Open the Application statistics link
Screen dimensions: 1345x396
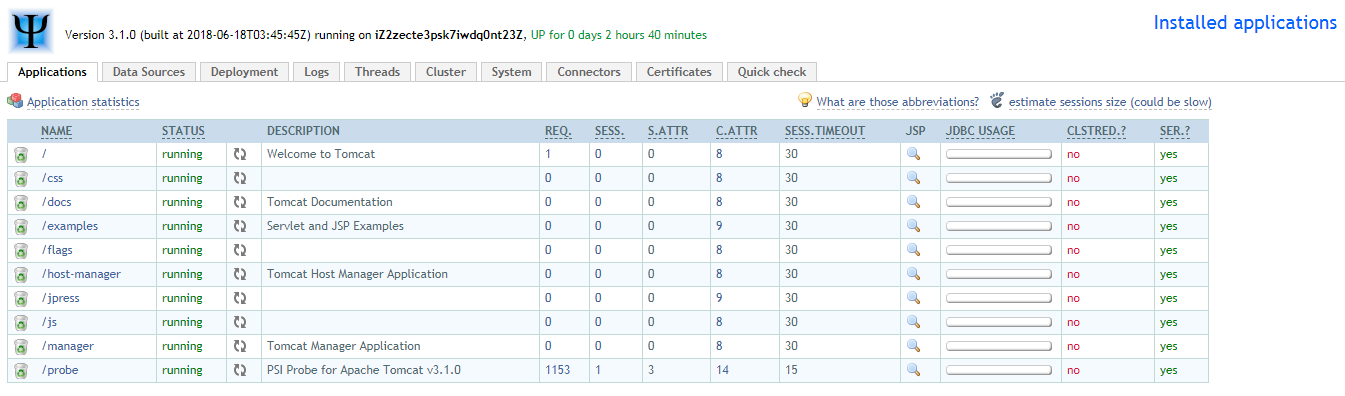83,102
